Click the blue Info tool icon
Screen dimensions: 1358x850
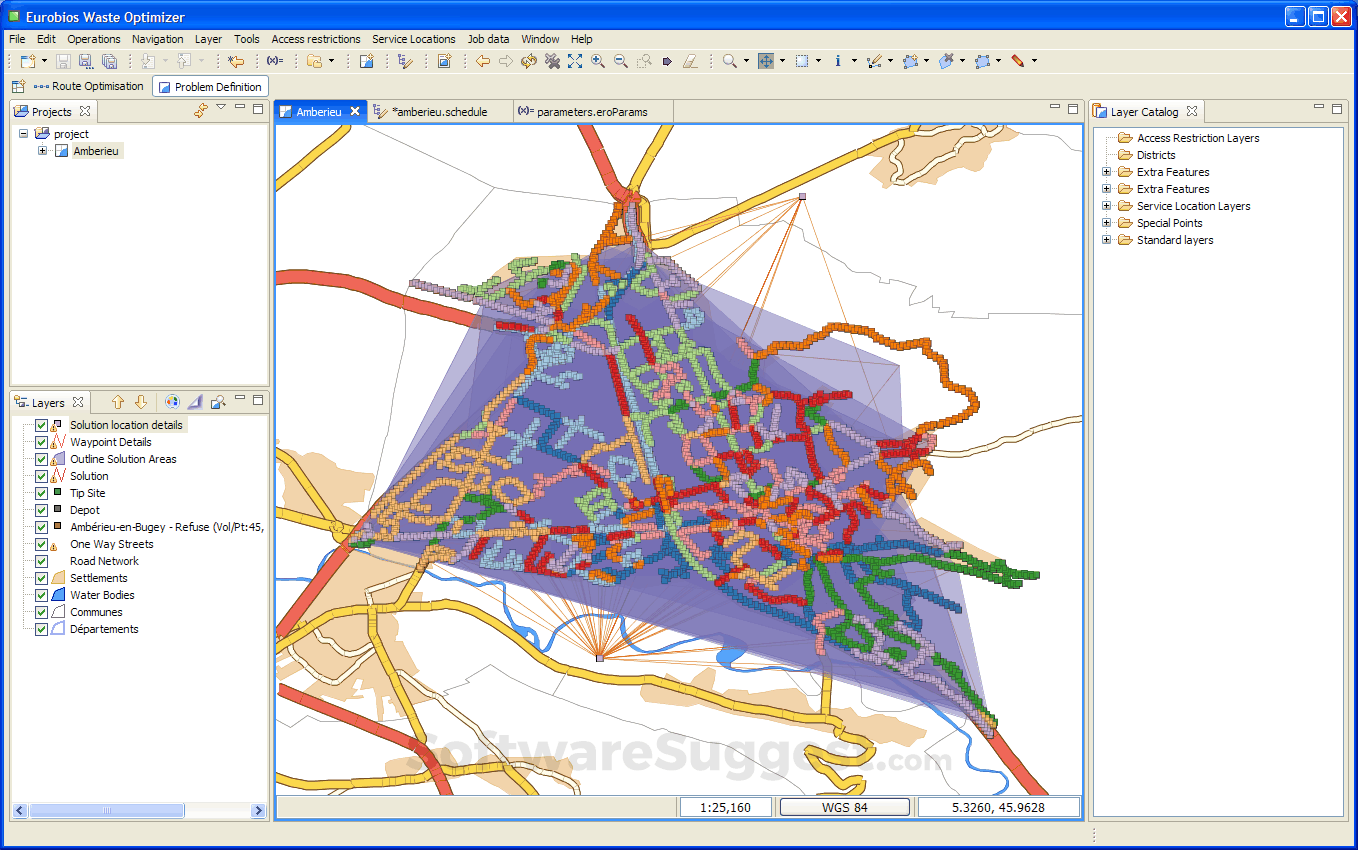(x=838, y=61)
